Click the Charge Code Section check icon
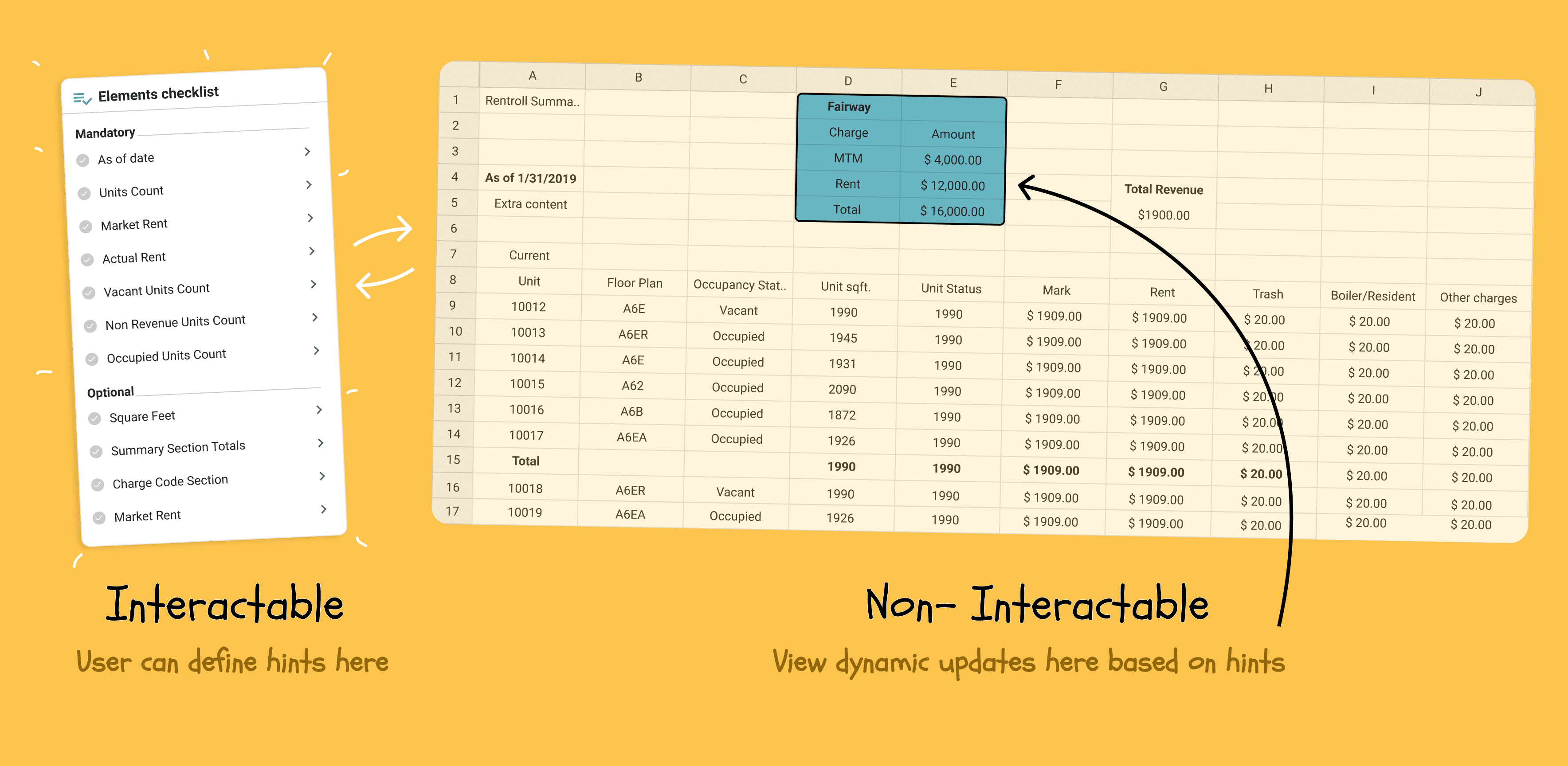The image size is (1568, 766). coord(98,485)
